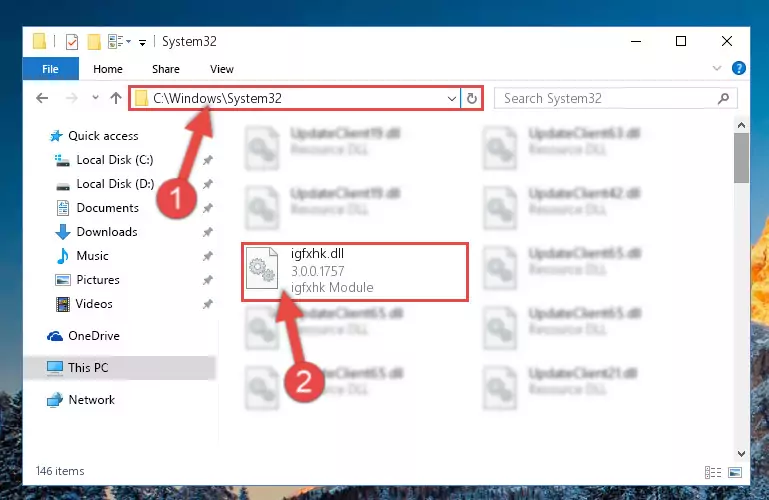The width and height of the screenshot is (769, 500).
Task: Click the Videos film strip icon
Action: [x=63, y=304]
